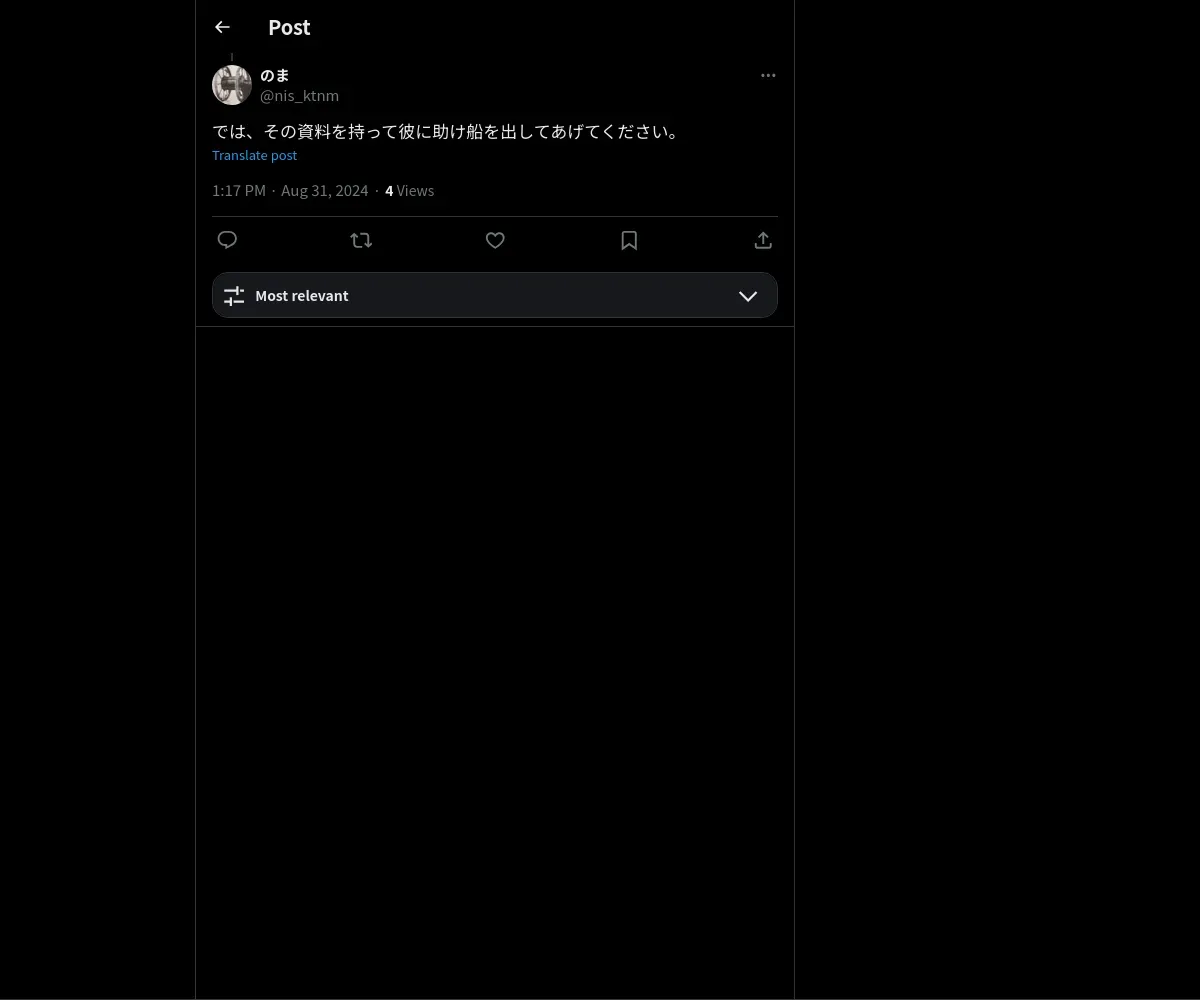
Task: Open the profile via the のま display name
Action: (x=275, y=75)
